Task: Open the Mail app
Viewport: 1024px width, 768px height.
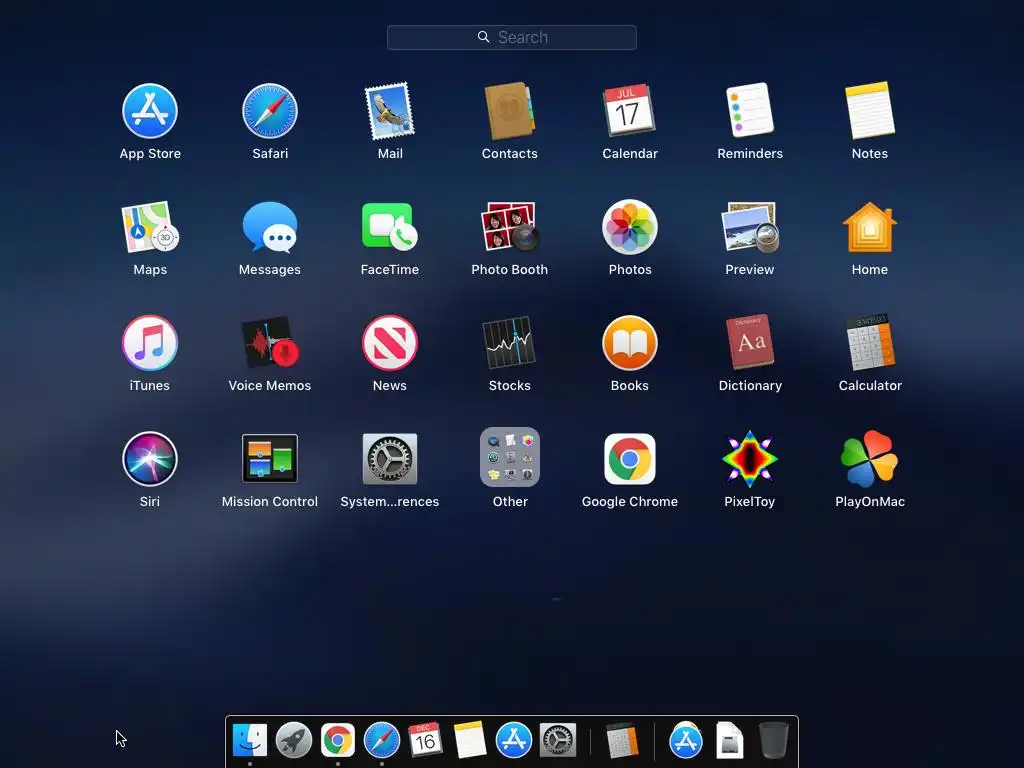Action: click(390, 111)
